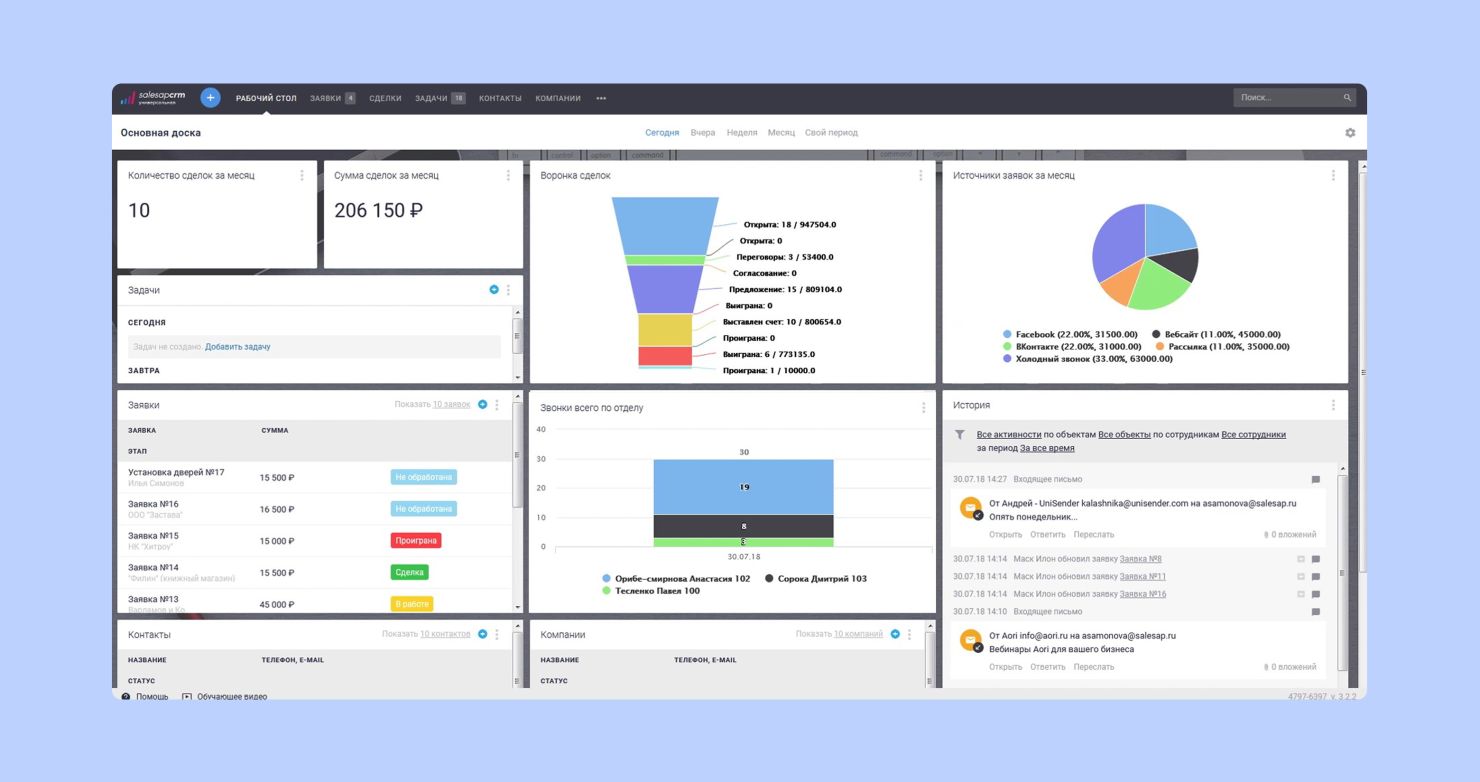Go to the Сделки menu item
This screenshot has width=1480, height=782.
385,98
